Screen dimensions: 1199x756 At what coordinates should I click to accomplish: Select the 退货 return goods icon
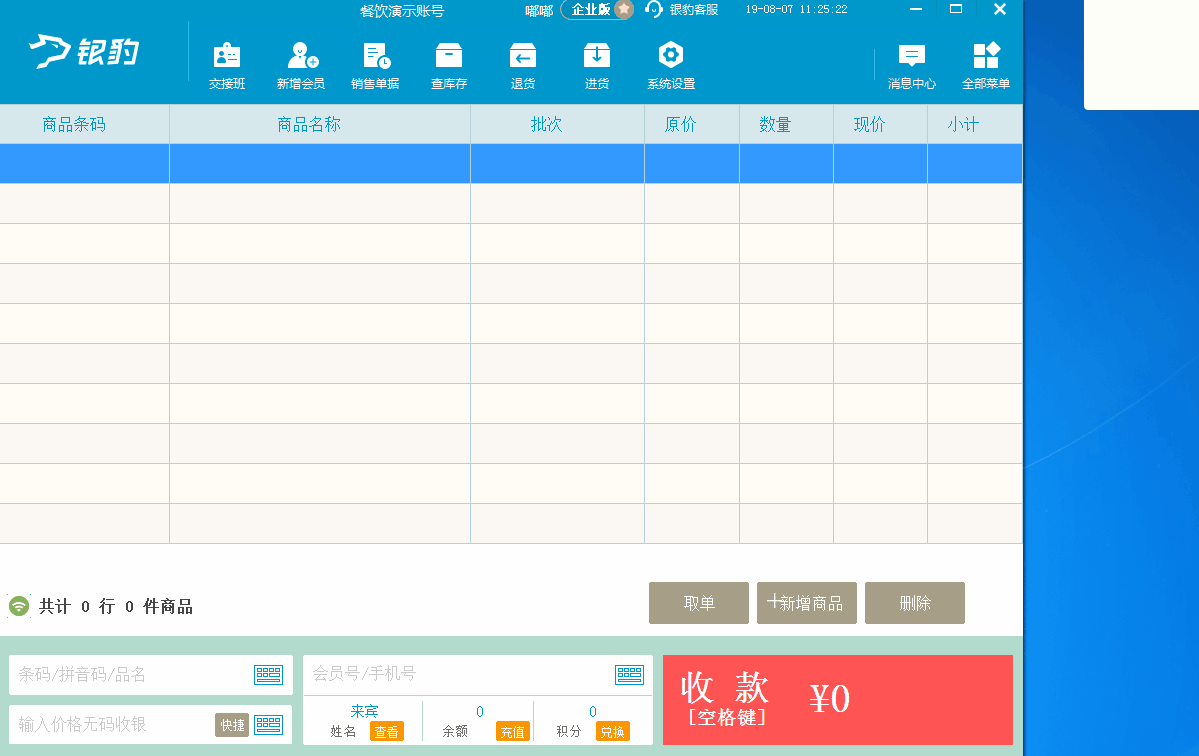pos(523,66)
